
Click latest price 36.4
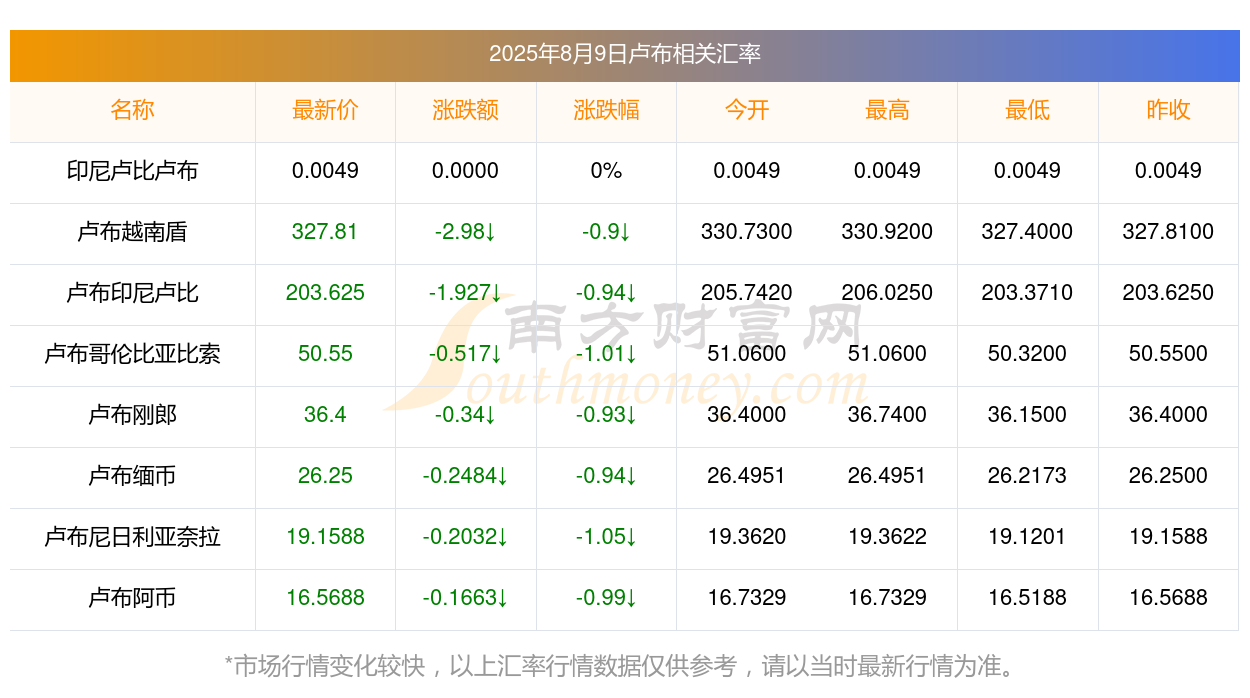pos(325,415)
